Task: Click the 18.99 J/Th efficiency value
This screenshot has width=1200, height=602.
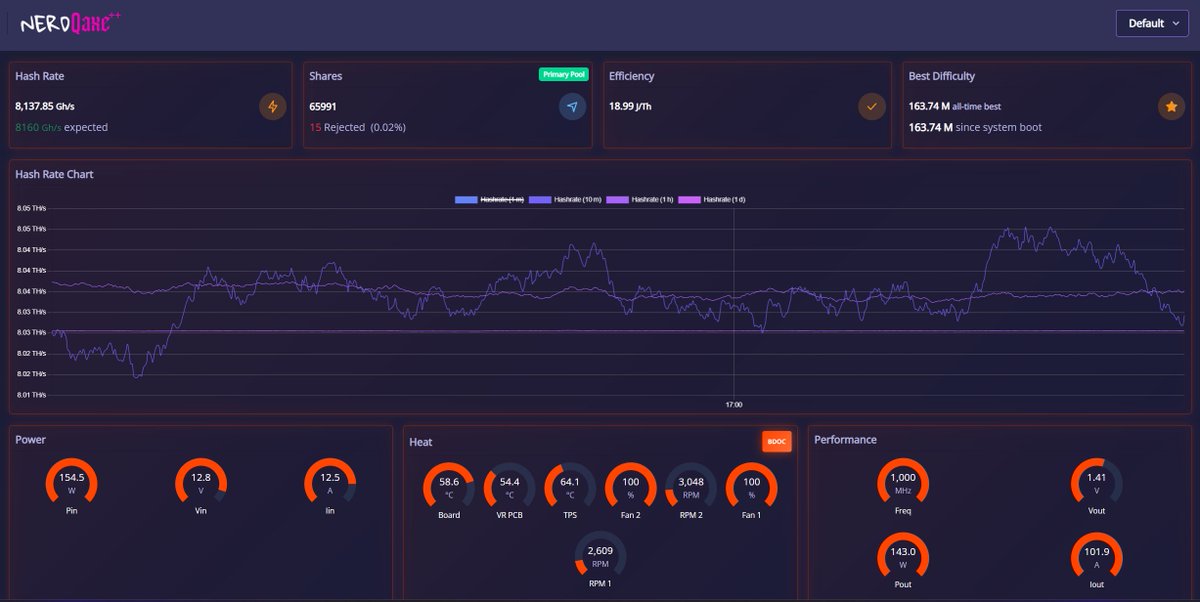Action: 630,105
